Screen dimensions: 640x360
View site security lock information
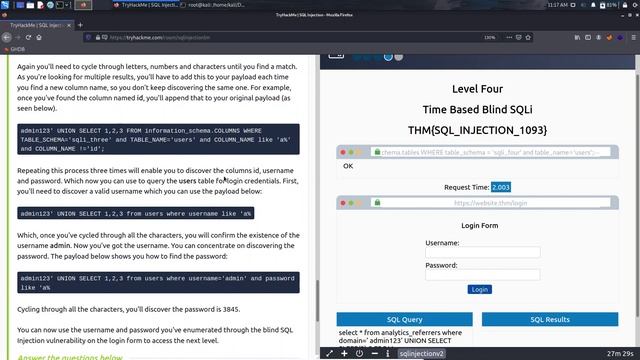98,38
